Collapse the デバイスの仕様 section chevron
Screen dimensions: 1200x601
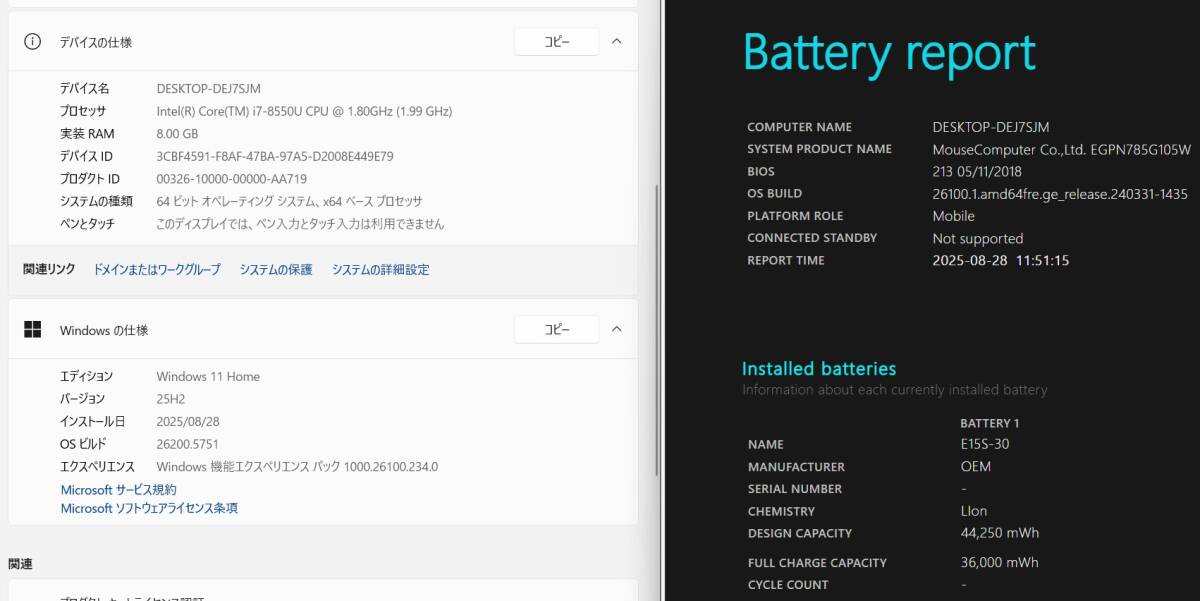click(616, 42)
